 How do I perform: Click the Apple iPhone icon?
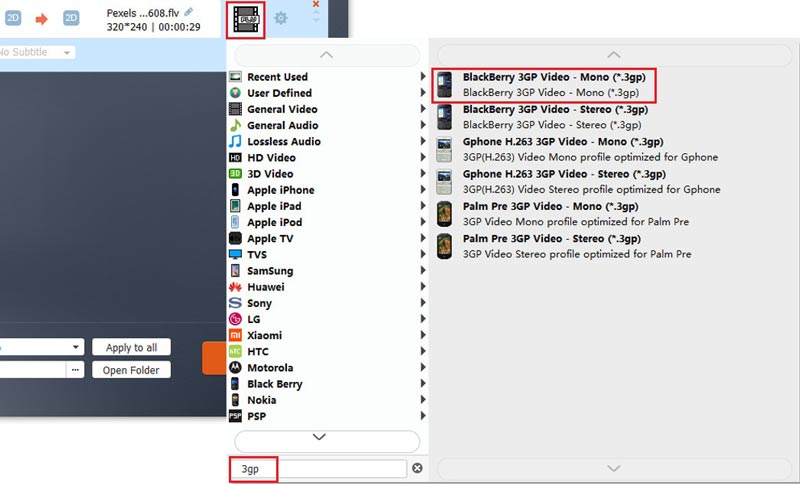tap(235, 190)
